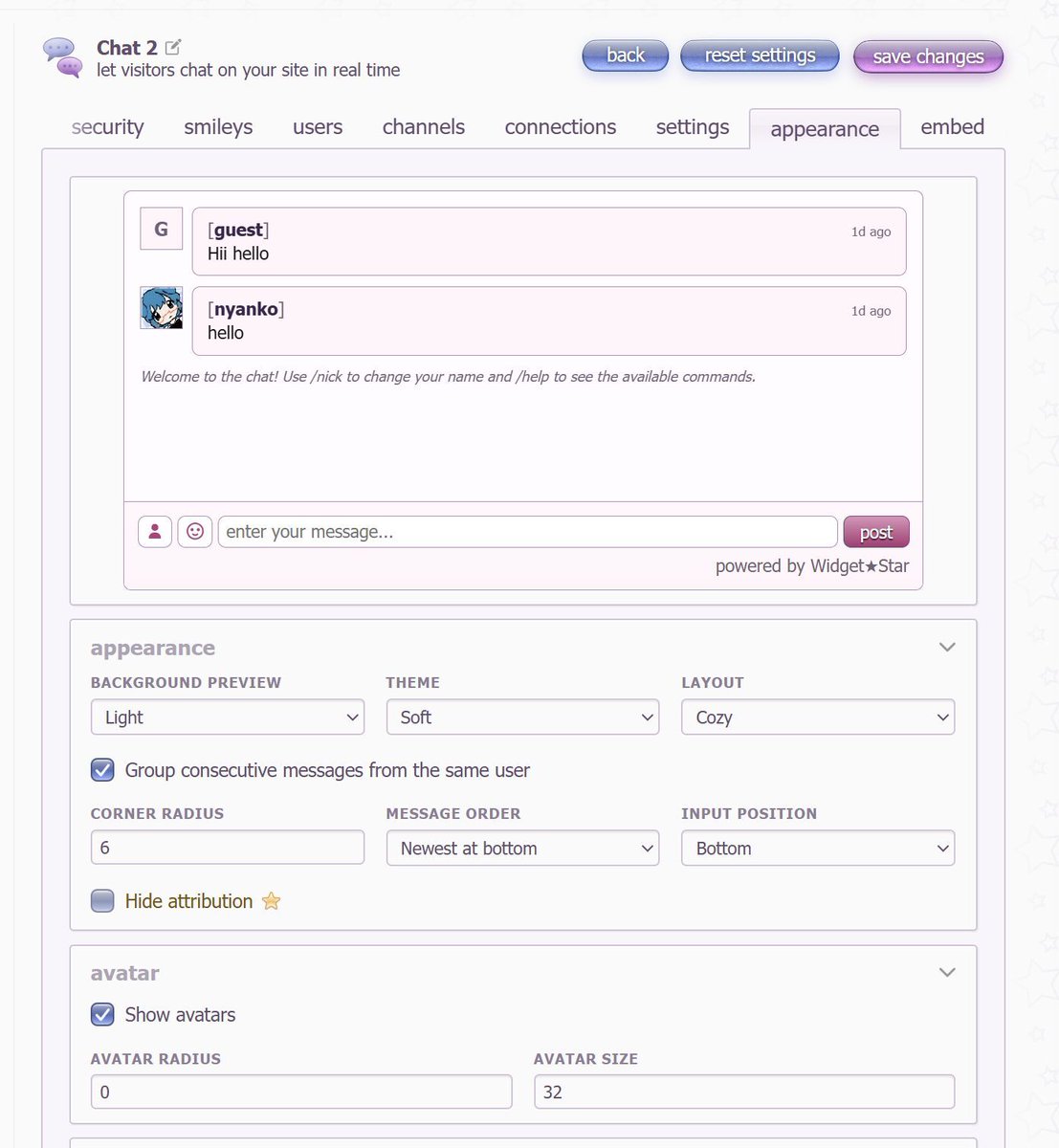Viewport: 1059px width, 1148px height.
Task: Click the powered by Widget★Star link
Action: [812, 566]
